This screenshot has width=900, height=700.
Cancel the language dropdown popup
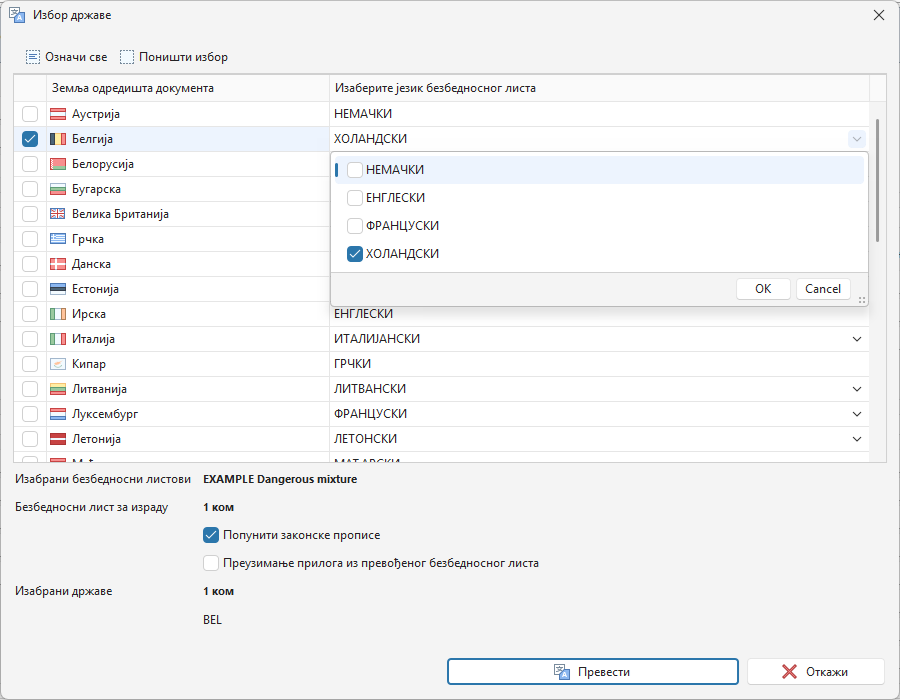[823, 289]
